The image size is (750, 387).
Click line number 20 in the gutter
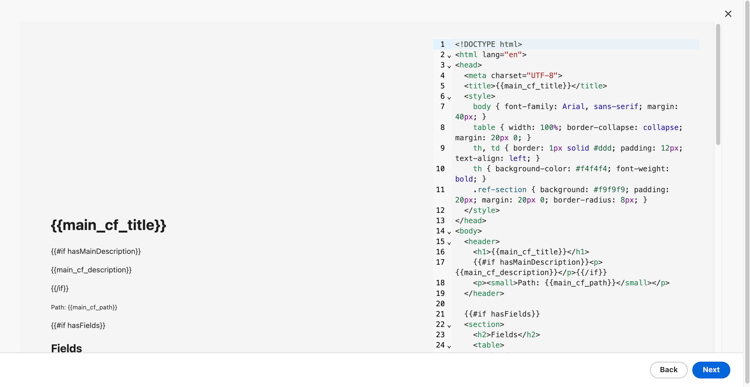point(440,304)
